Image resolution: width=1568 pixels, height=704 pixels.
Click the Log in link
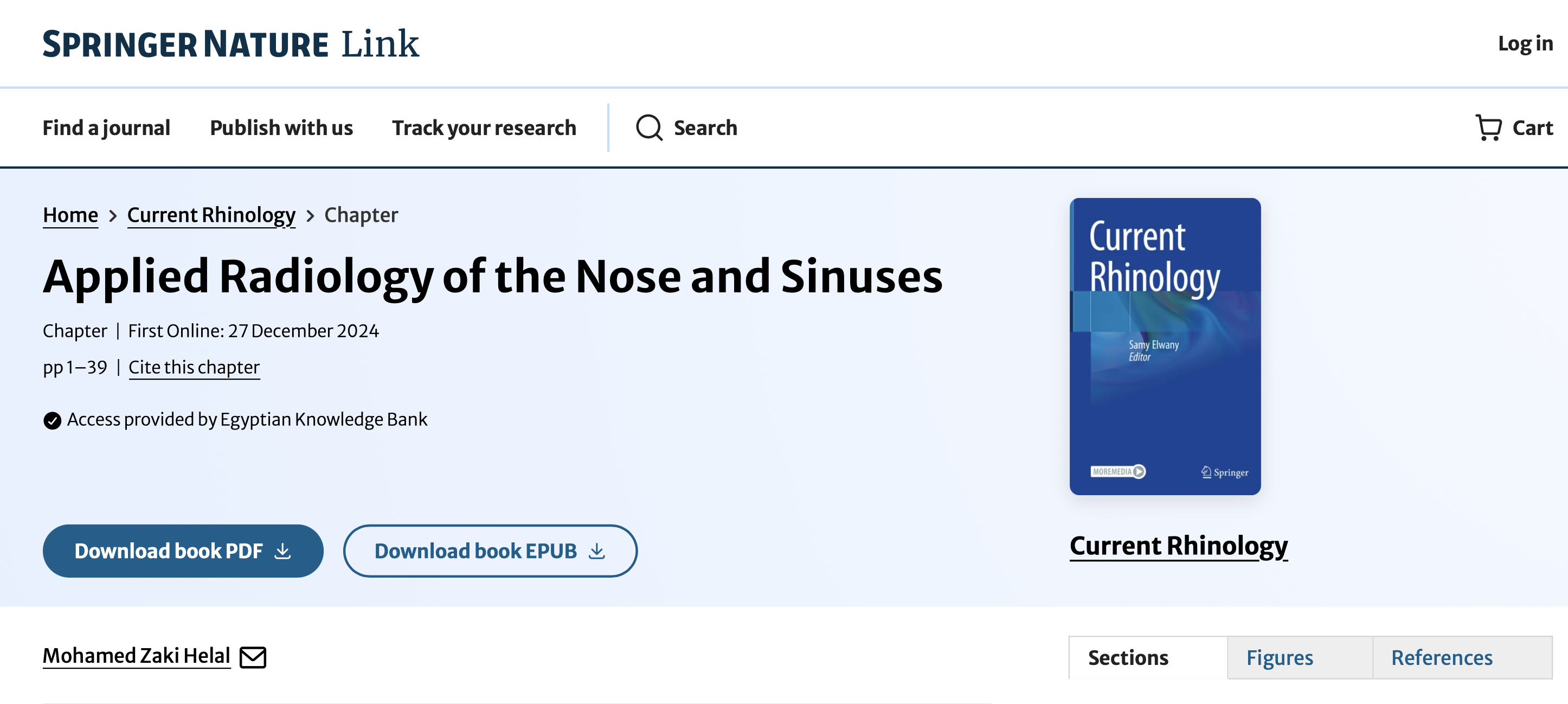click(x=1525, y=44)
